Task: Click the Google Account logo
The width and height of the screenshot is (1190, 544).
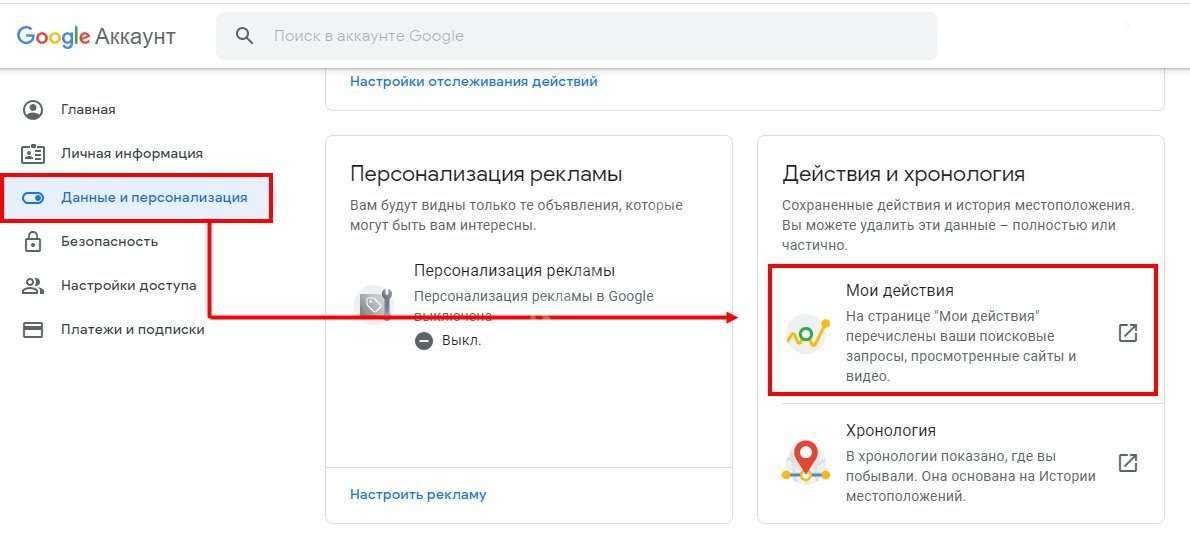Action: coord(96,36)
